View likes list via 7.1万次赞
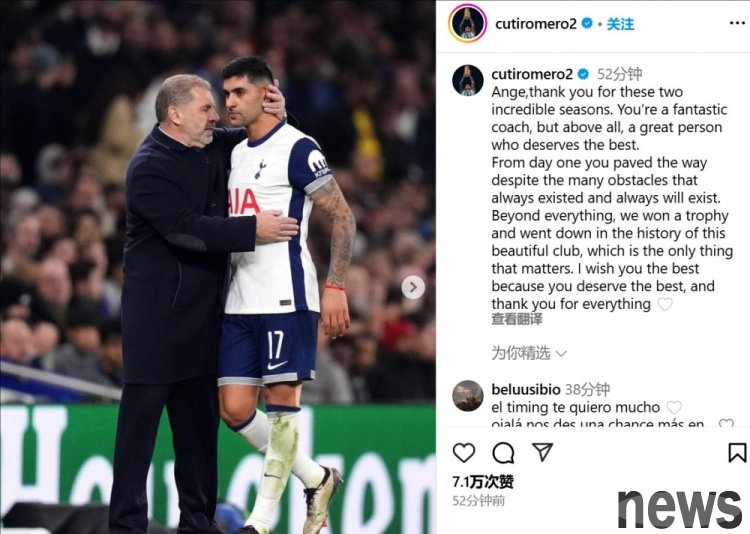This screenshot has height=534, width=750. pos(483,482)
